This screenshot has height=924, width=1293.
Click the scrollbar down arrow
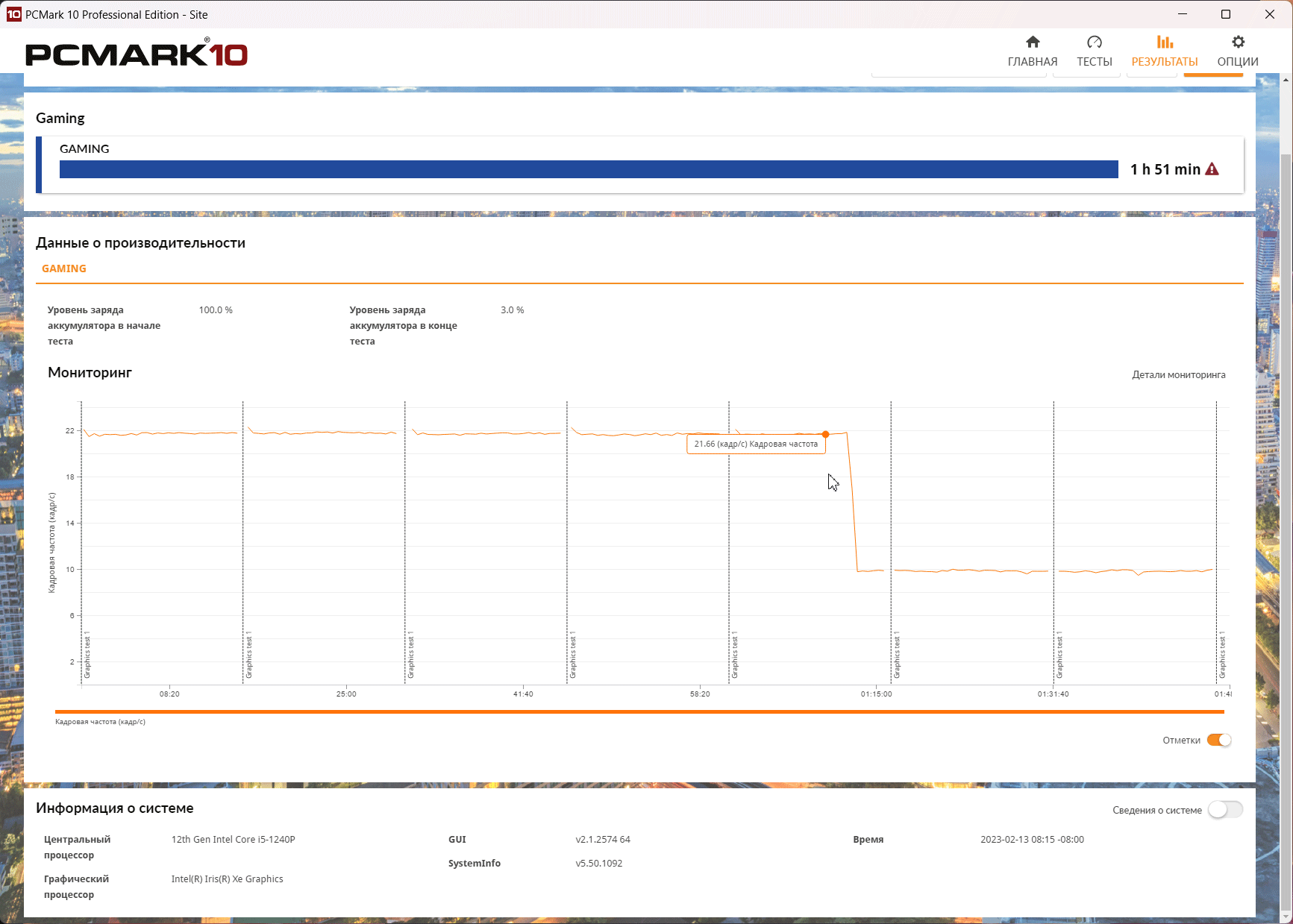(x=1286, y=917)
